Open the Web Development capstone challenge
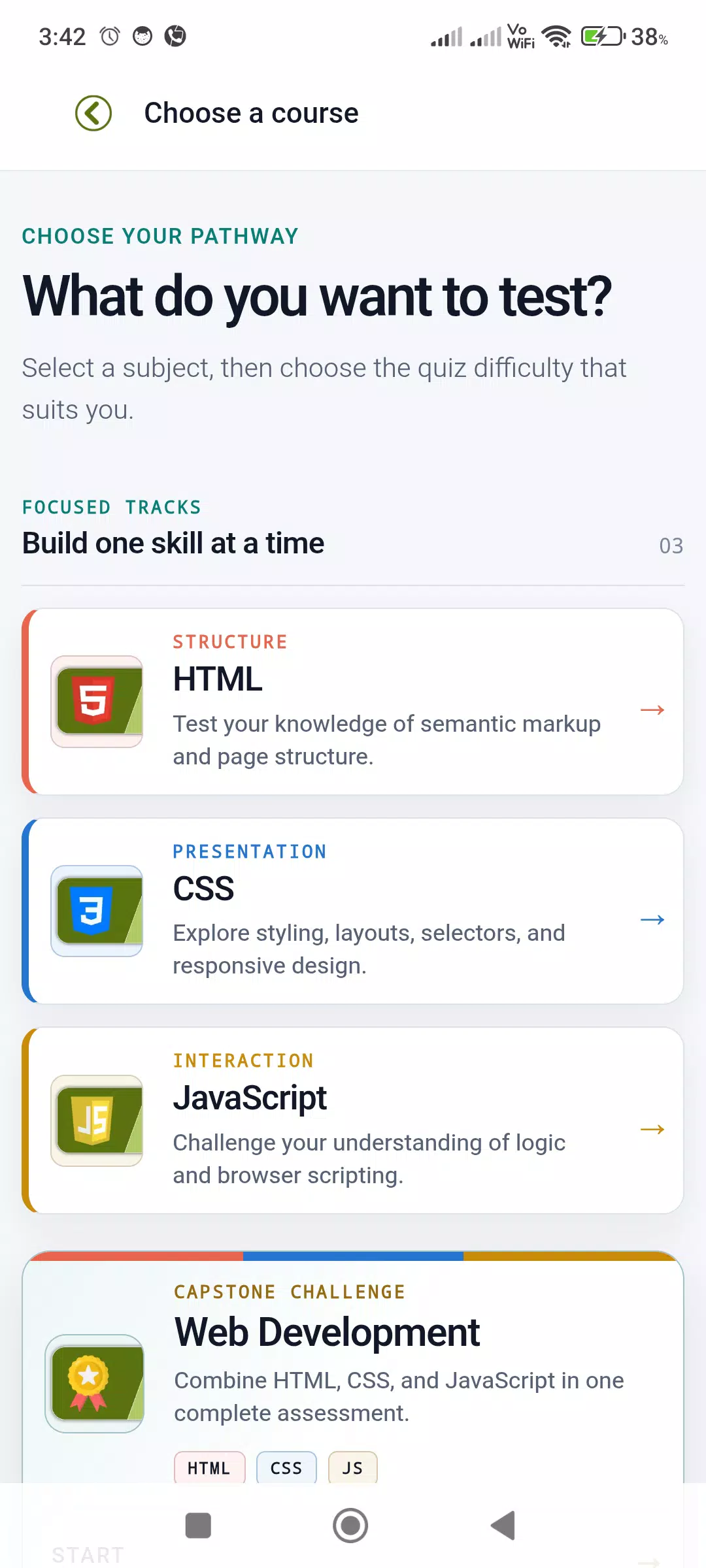The width and height of the screenshot is (706, 1568). [x=327, y=1332]
